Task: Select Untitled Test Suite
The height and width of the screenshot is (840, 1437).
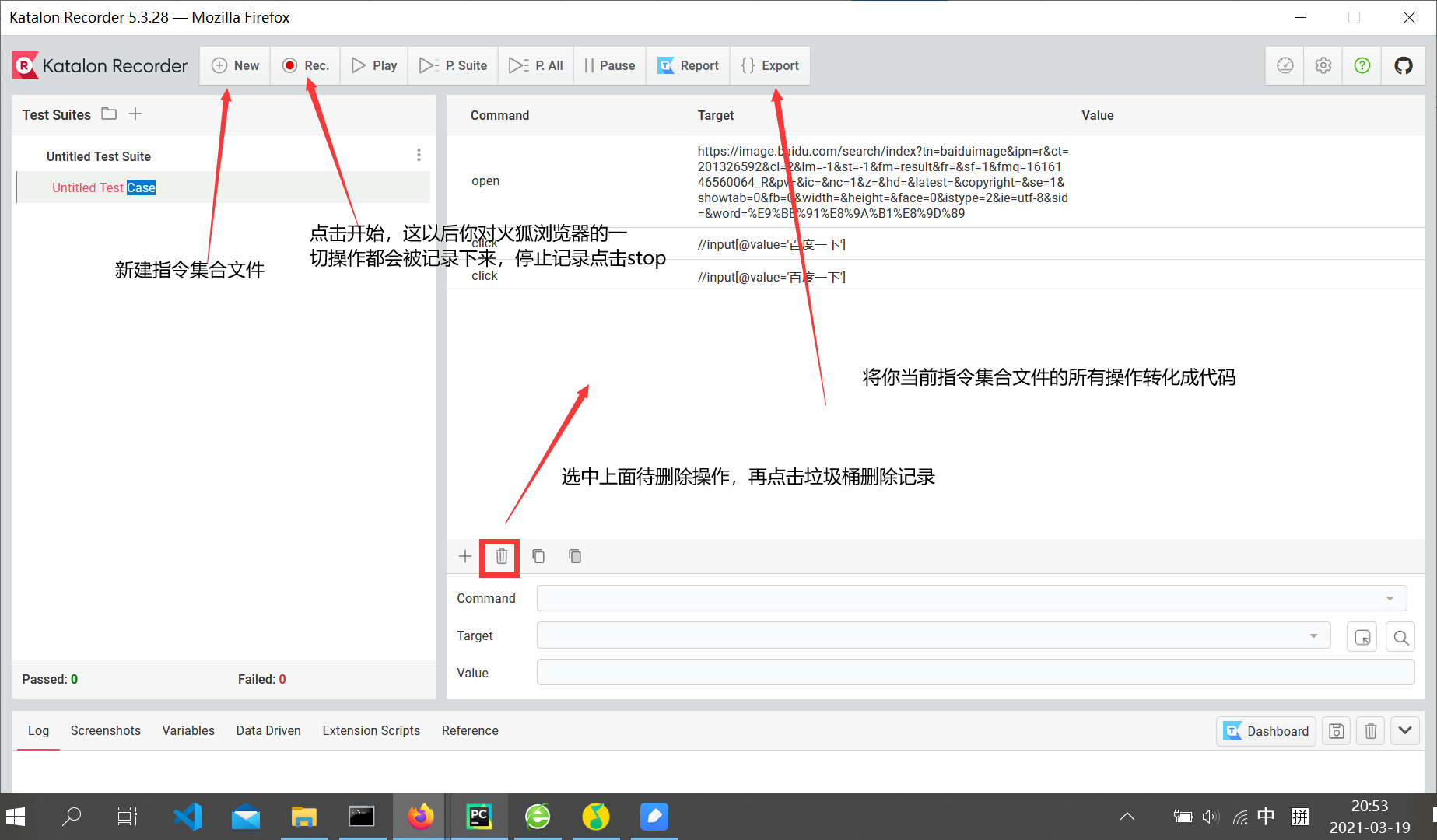Action: (99, 156)
